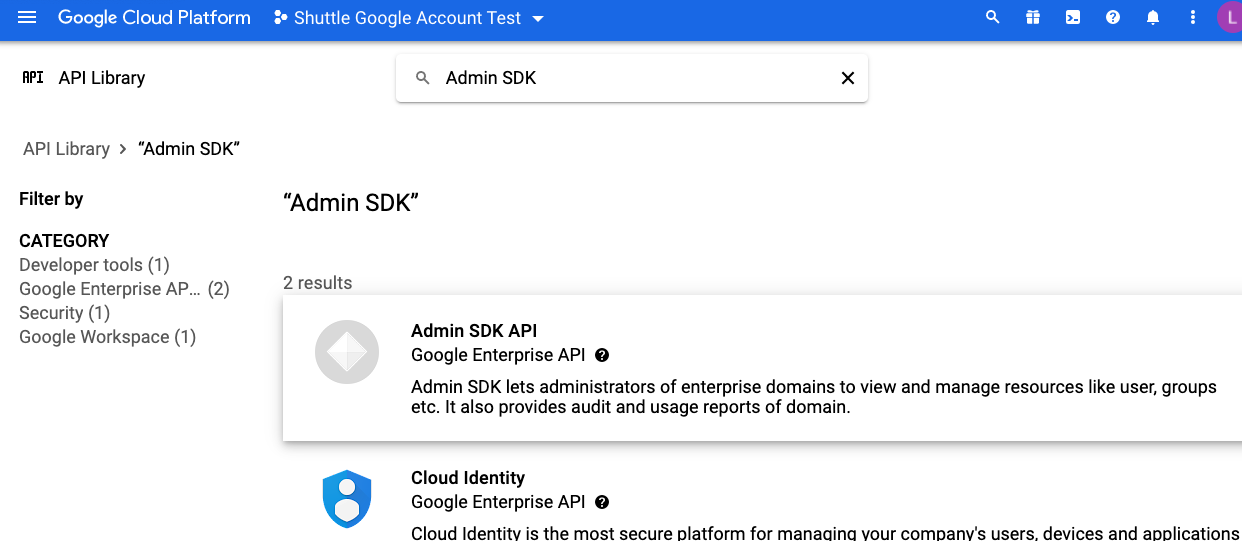Open the notifications bell

point(1153,18)
